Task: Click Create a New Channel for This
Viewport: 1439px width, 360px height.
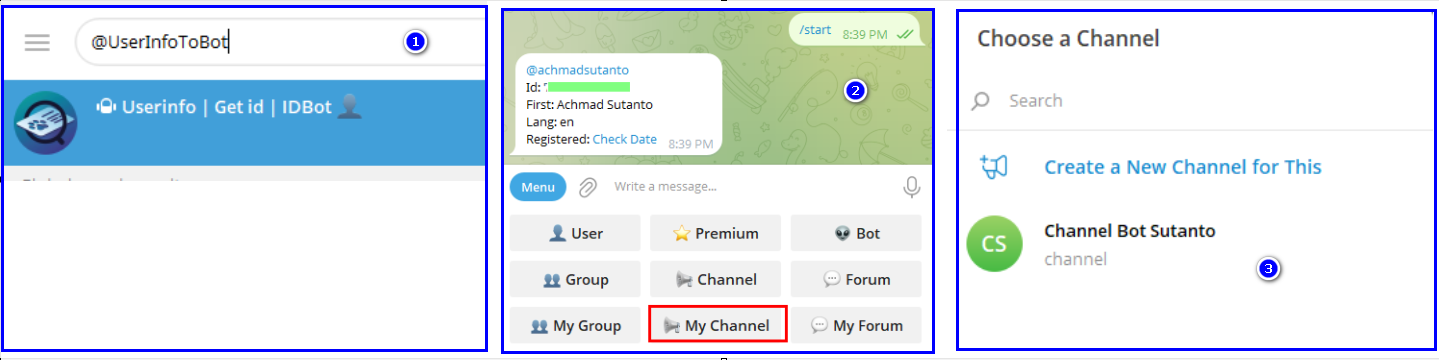Action: click(x=1183, y=167)
